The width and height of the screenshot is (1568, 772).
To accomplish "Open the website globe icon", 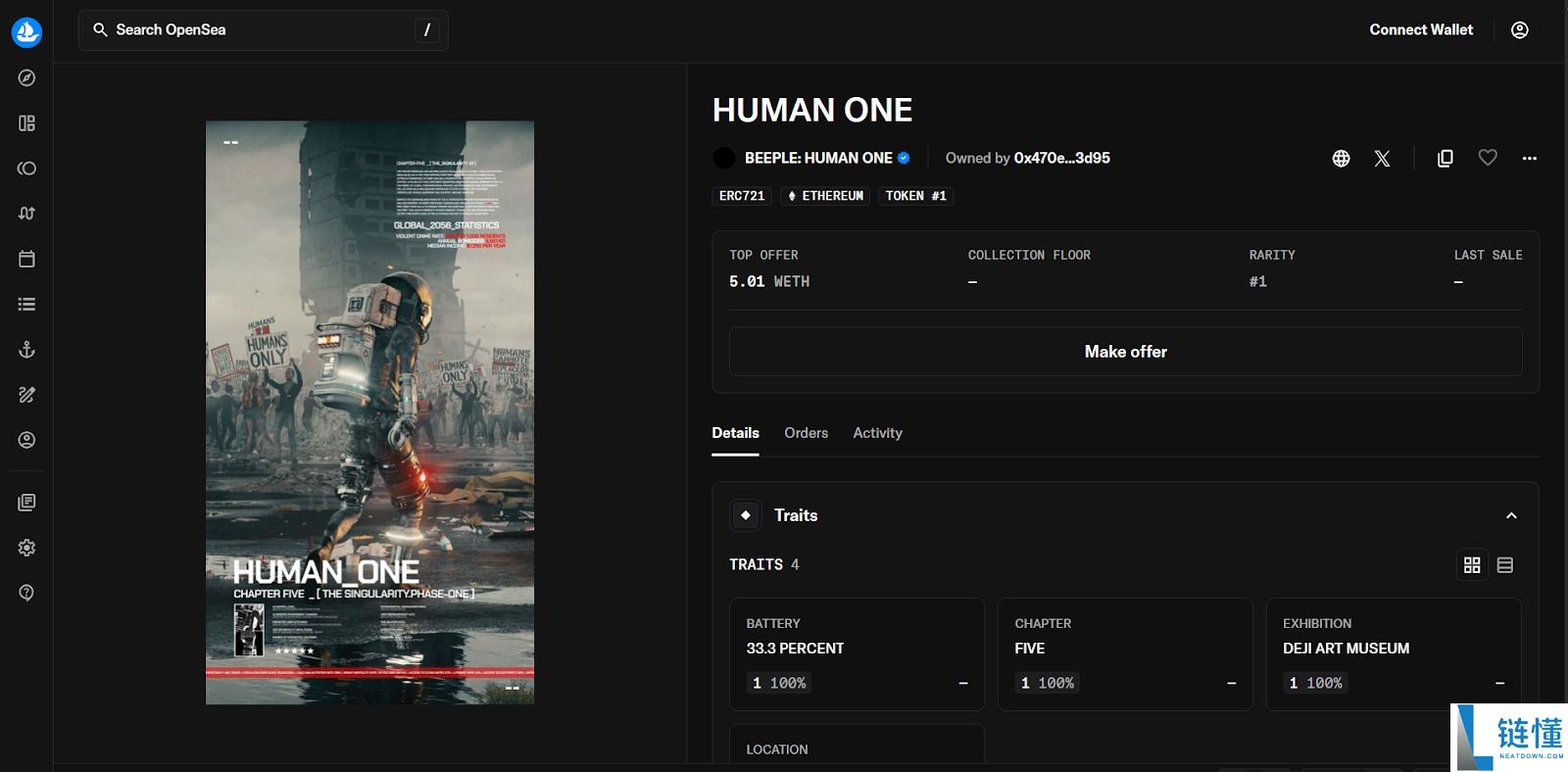I will coord(1342,159).
